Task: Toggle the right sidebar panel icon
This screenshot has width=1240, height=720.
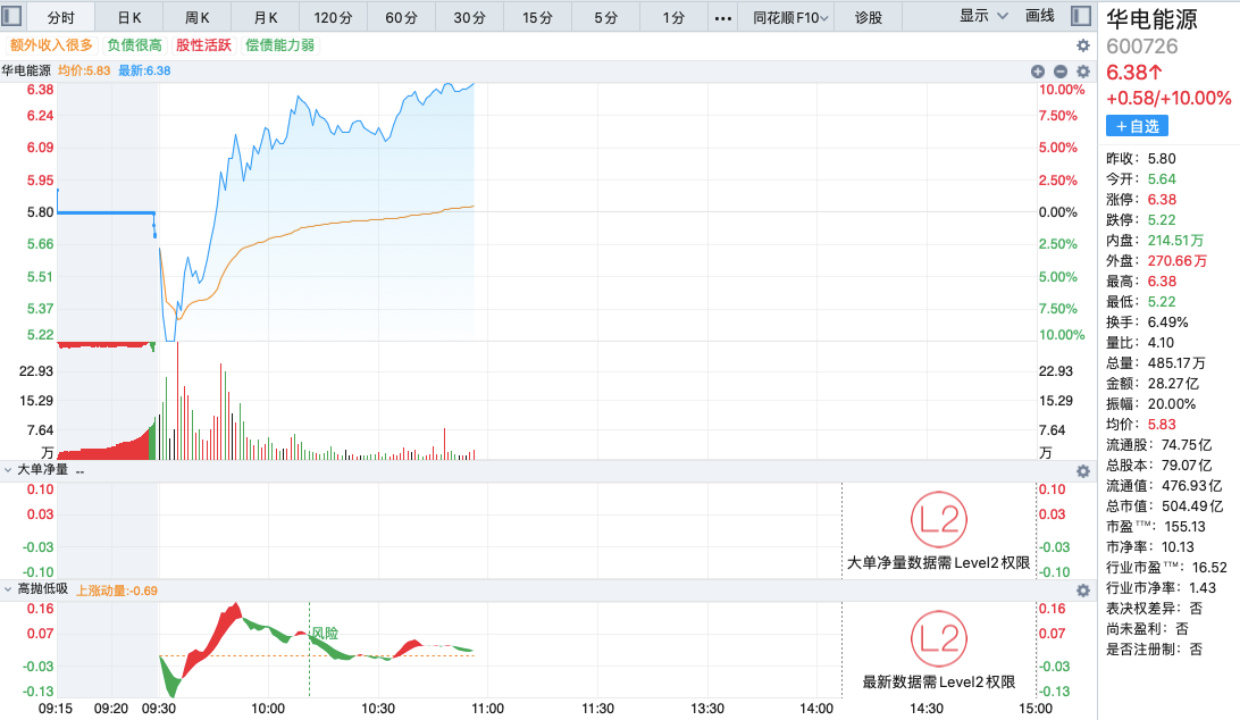Action: 1080,16
